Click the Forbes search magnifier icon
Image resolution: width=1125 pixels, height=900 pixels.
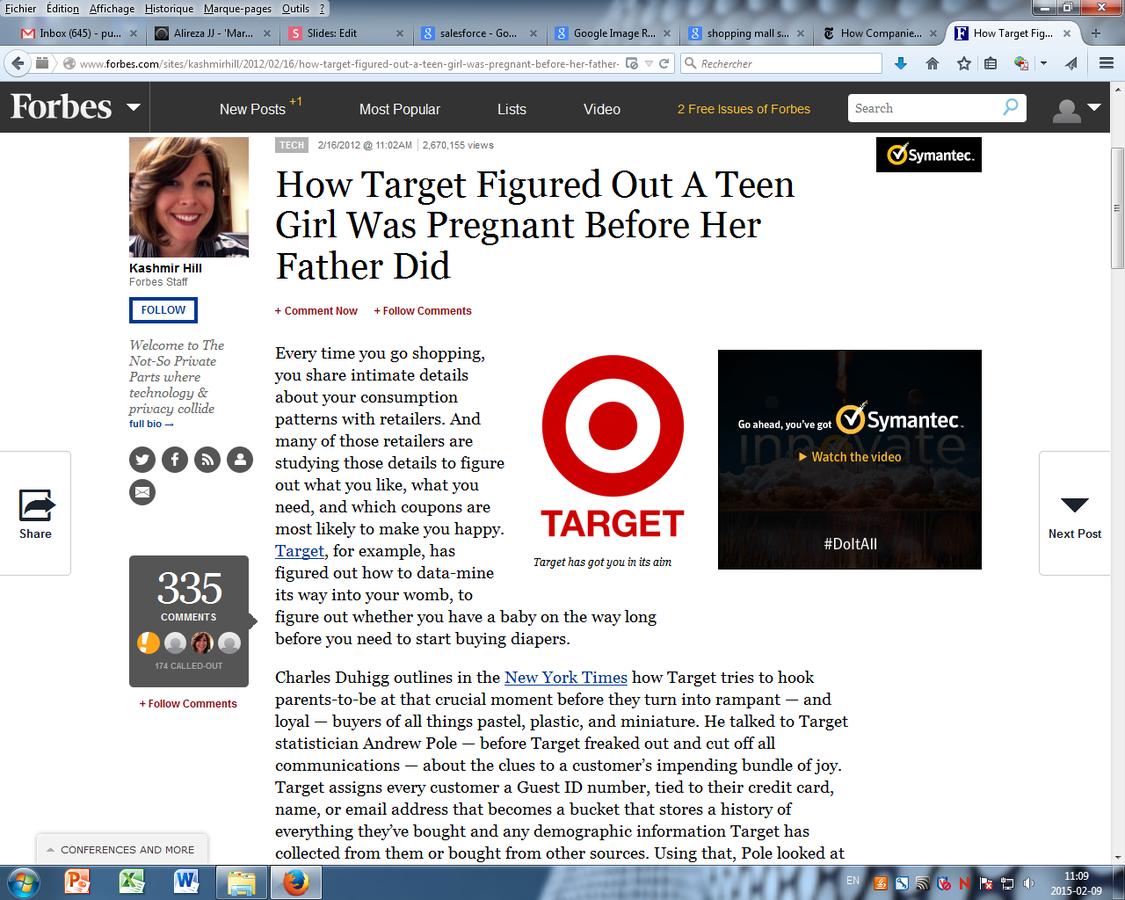tap(1010, 108)
